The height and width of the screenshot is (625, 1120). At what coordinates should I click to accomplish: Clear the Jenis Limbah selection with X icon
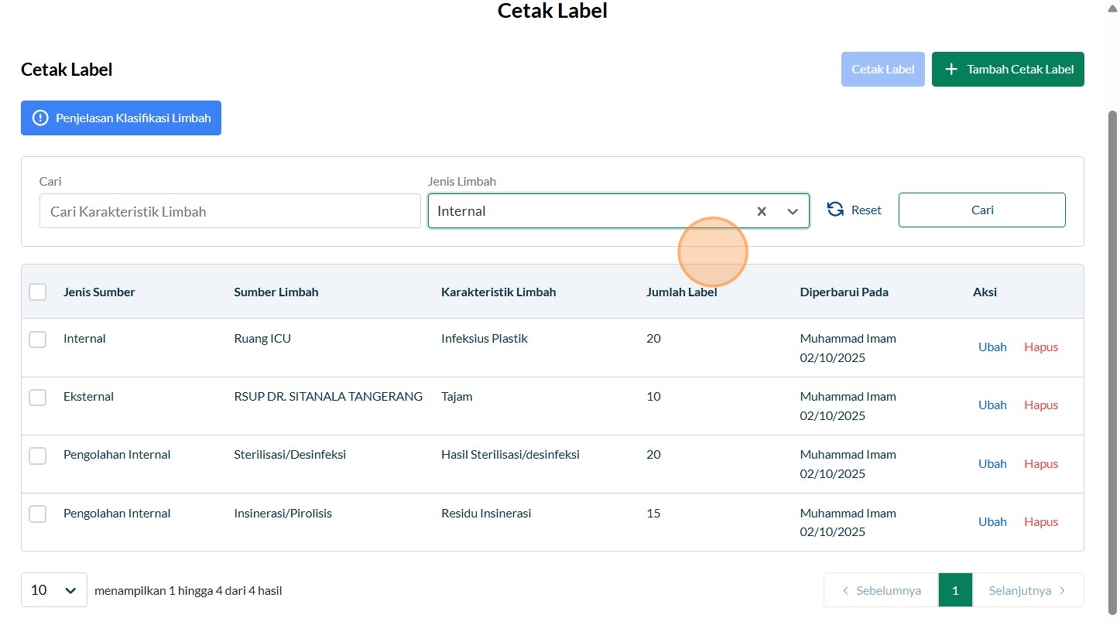click(x=762, y=211)
